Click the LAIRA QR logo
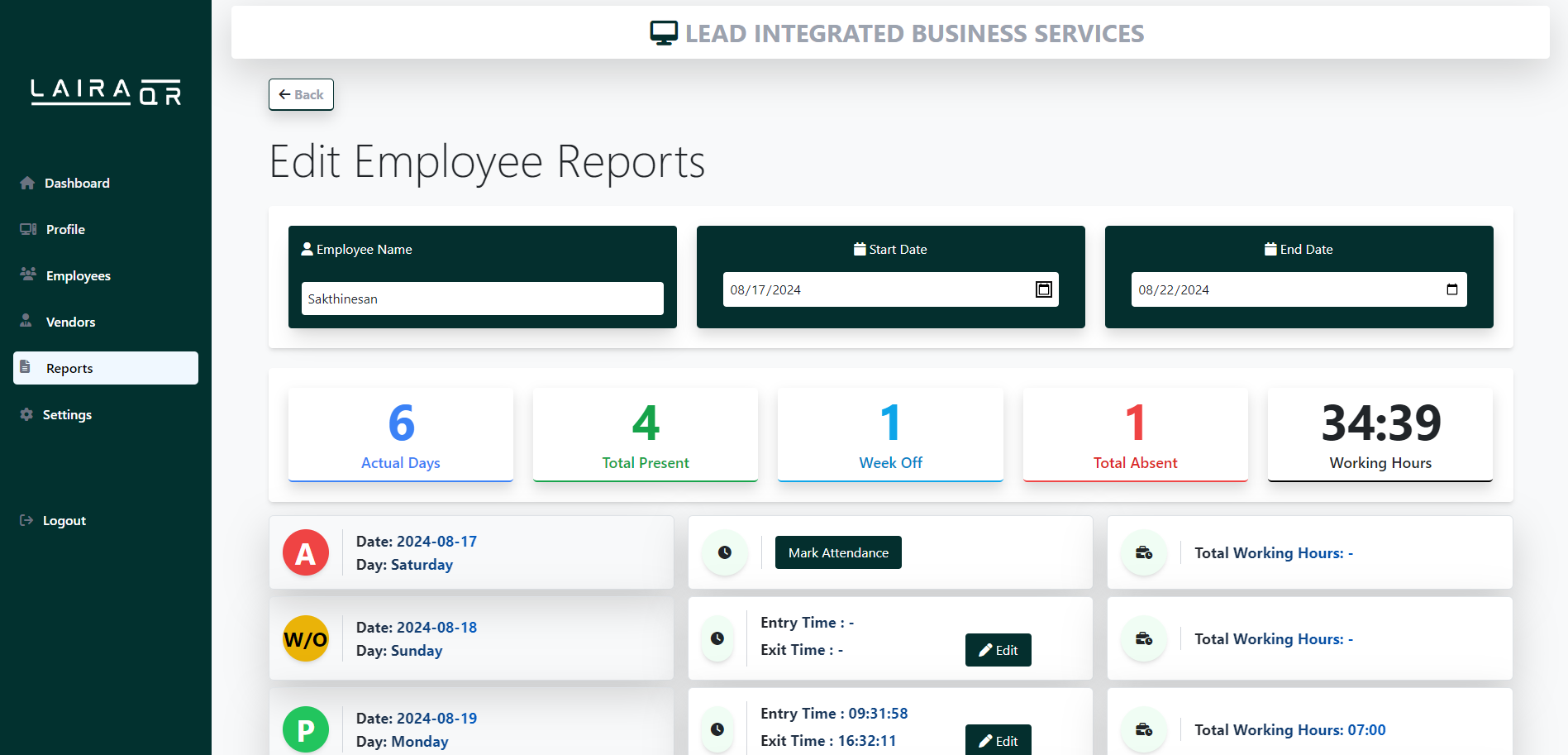This screenshot has height=755, width=1568. point(106,92)
